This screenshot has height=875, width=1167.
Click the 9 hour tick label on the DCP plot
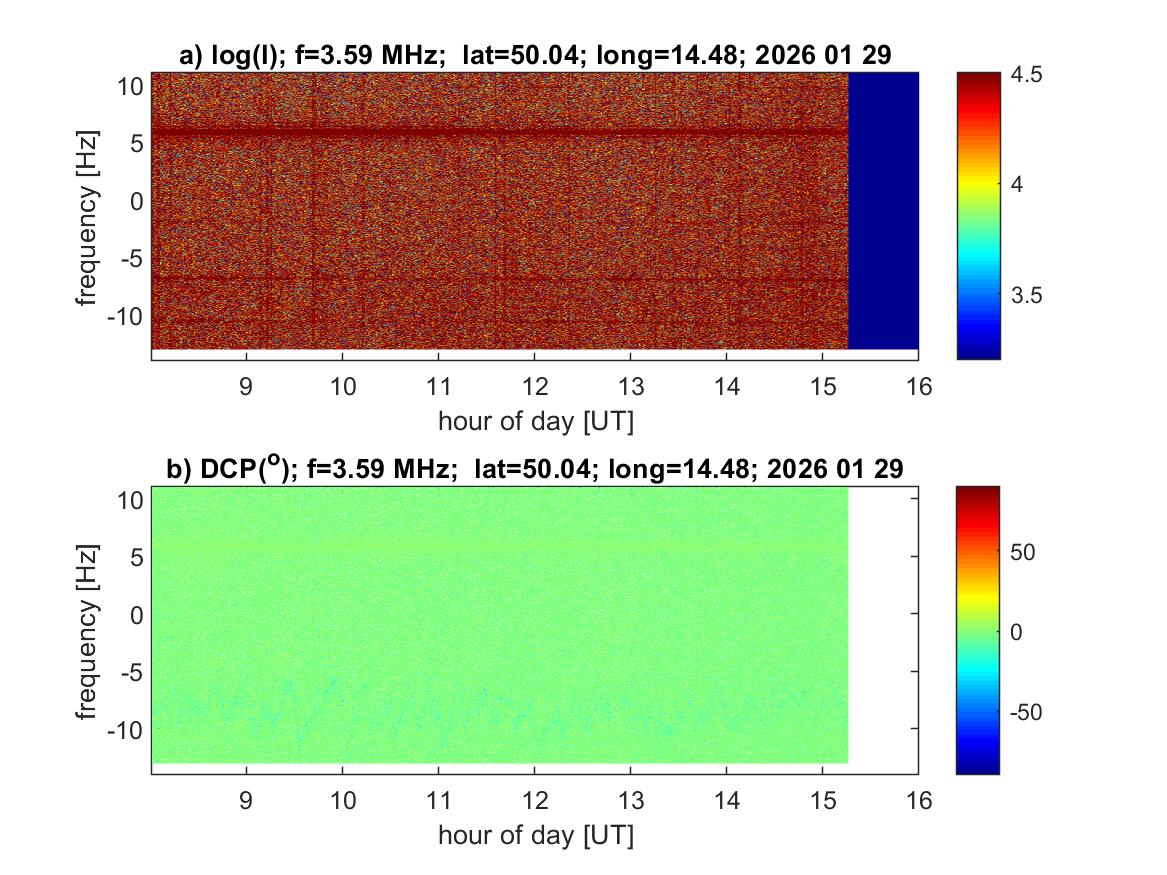tap(247, 800)
